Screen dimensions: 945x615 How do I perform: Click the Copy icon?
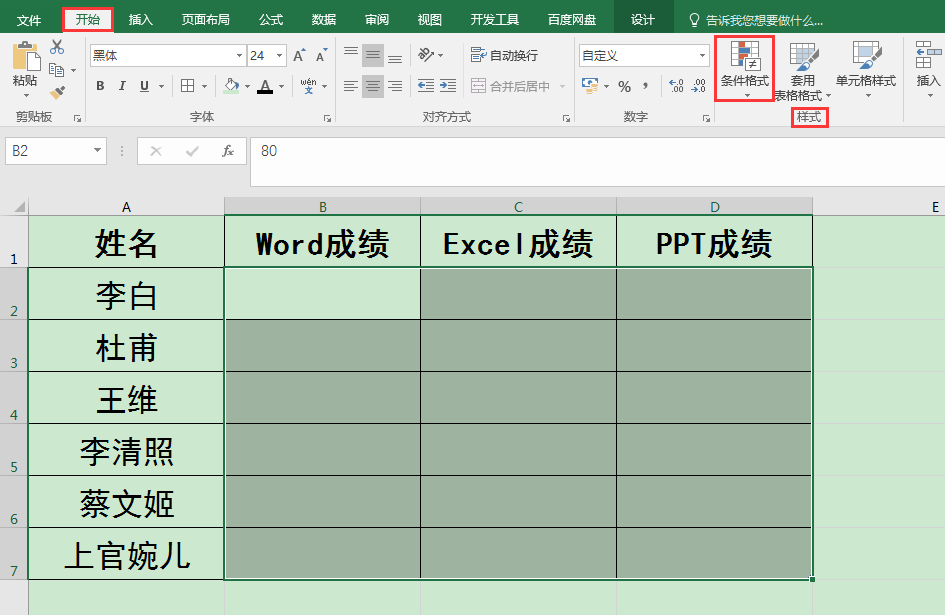pyautogui.click(x=56, y=70)
